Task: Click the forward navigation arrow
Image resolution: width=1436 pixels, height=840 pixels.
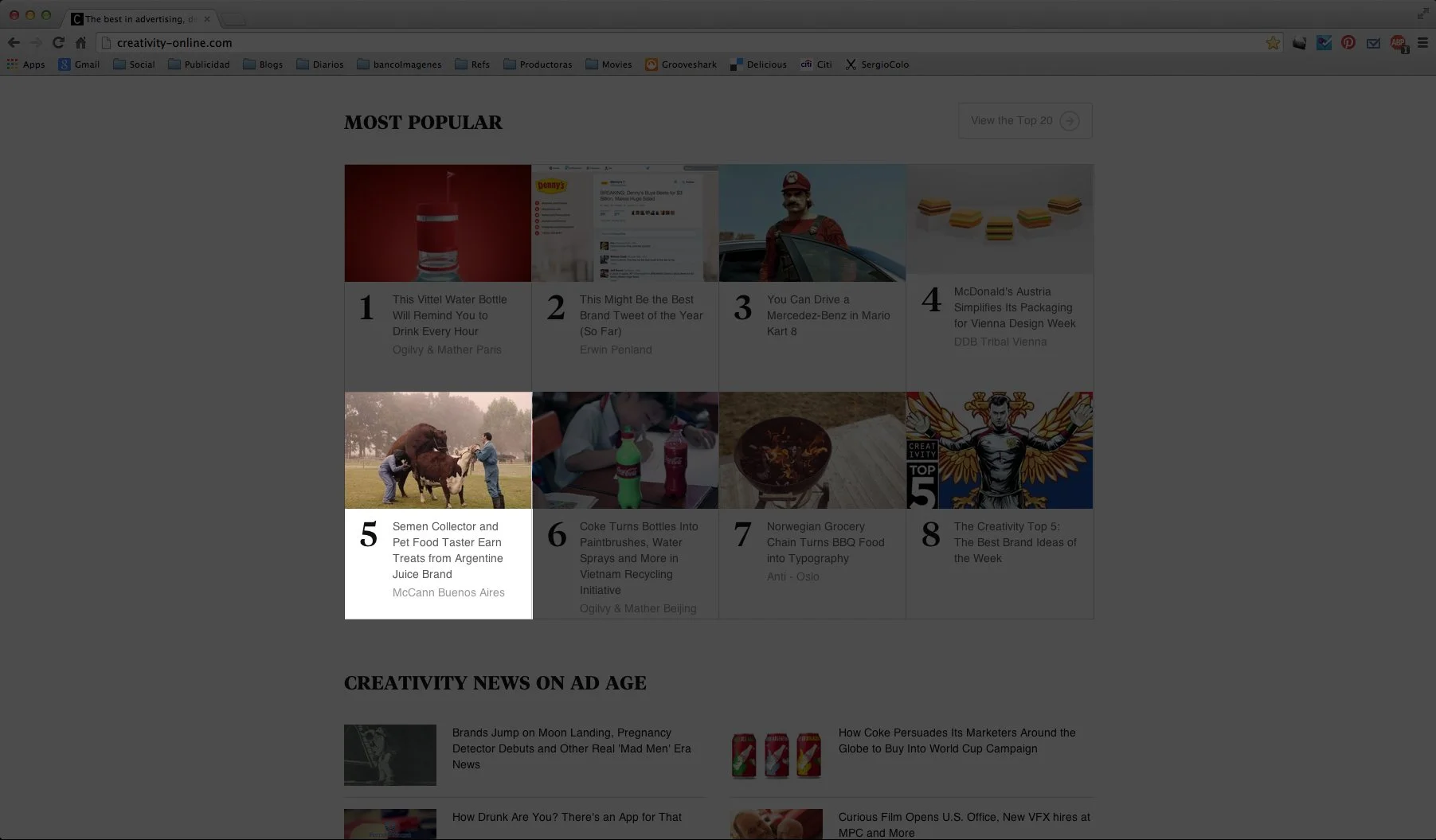Action: tap(36, 43)
